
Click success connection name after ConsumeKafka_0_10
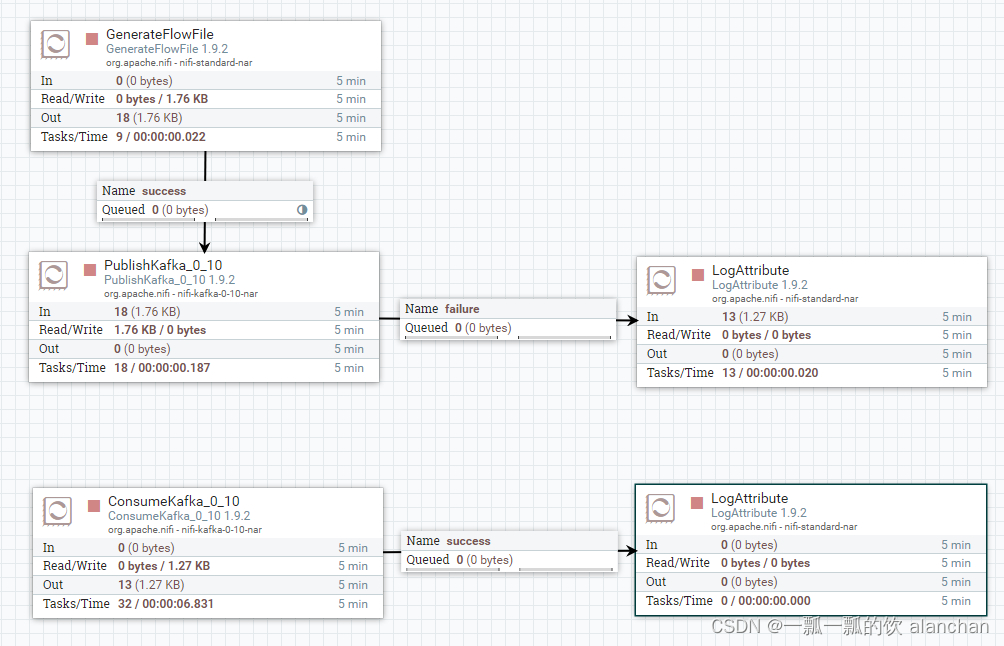click(469, 541)
